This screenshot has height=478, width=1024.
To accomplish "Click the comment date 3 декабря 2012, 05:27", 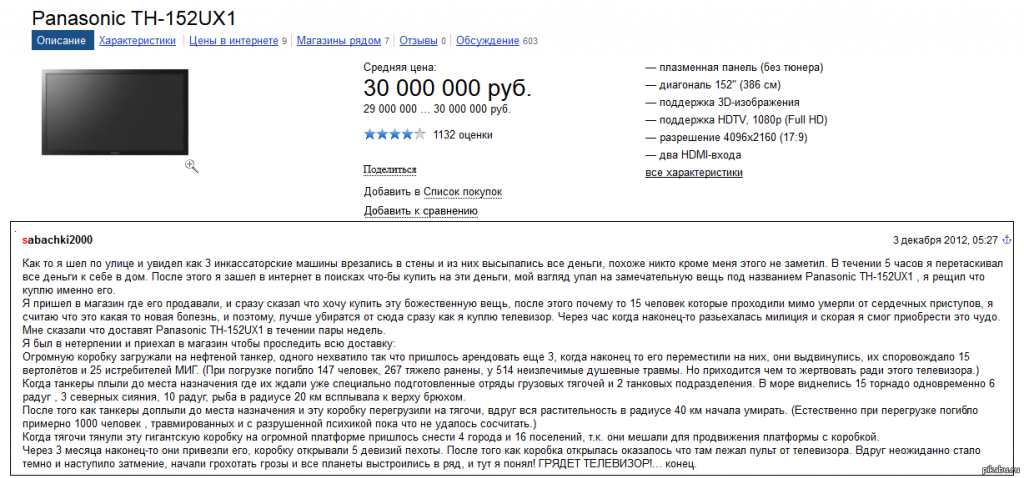I will tap(945, 240).
